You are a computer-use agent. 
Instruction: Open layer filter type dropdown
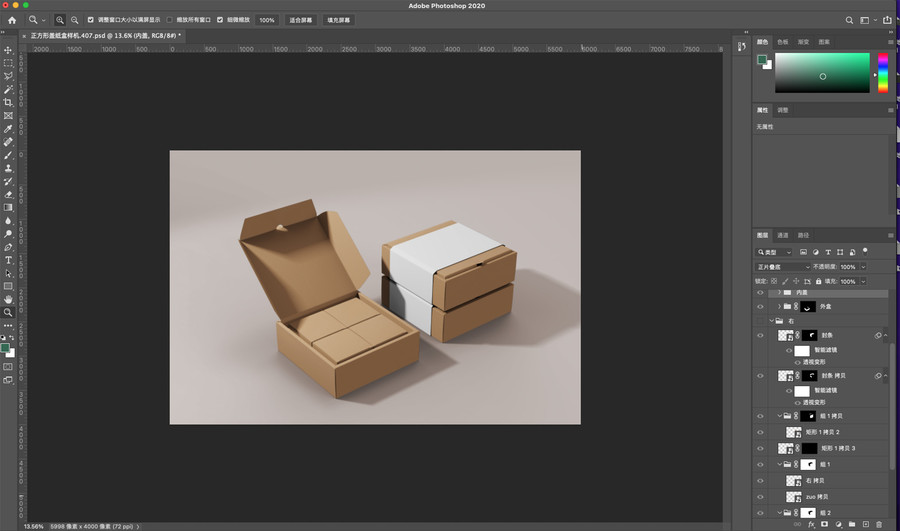774,252
